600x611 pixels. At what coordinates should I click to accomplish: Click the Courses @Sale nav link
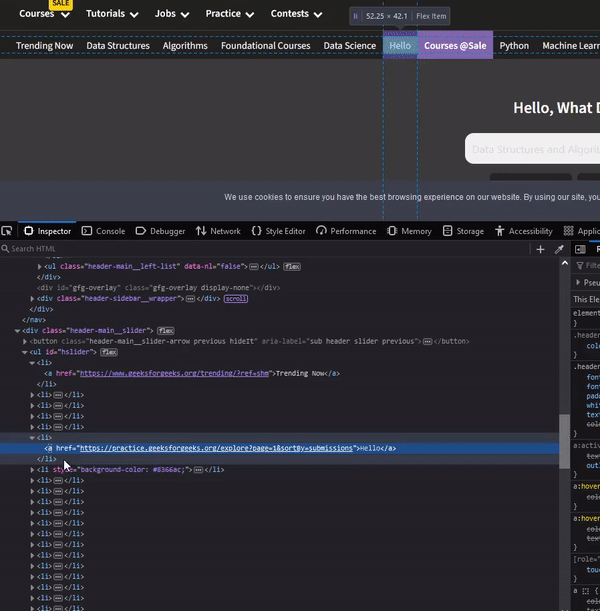coord(455,46)
